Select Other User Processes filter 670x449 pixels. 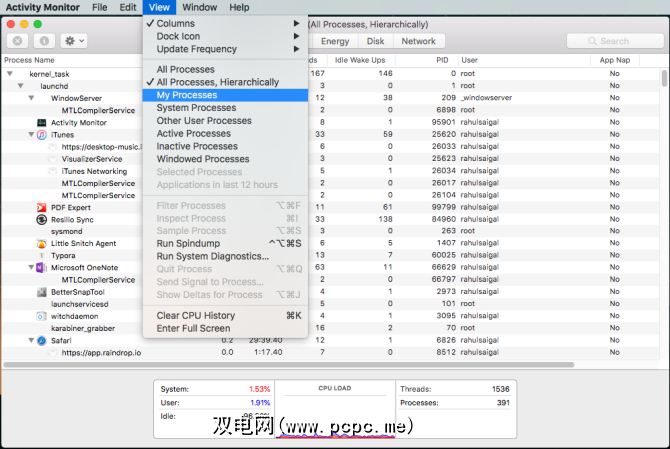click(225, 120)
